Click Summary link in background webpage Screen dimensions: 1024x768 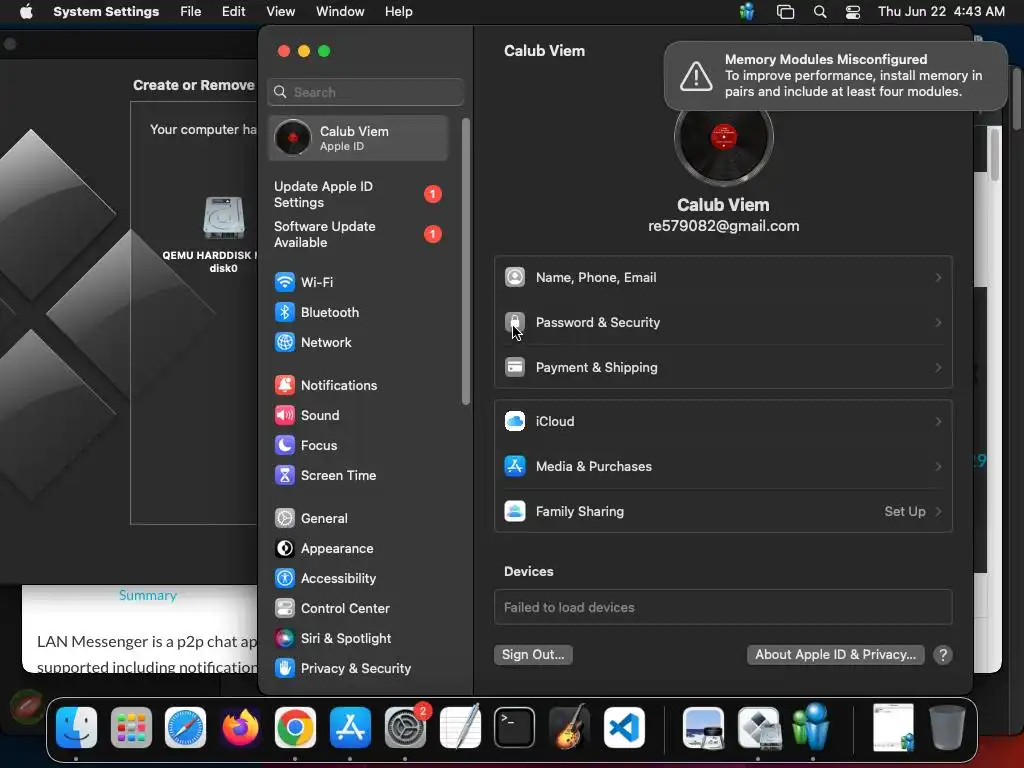click(x=148, y=596)
